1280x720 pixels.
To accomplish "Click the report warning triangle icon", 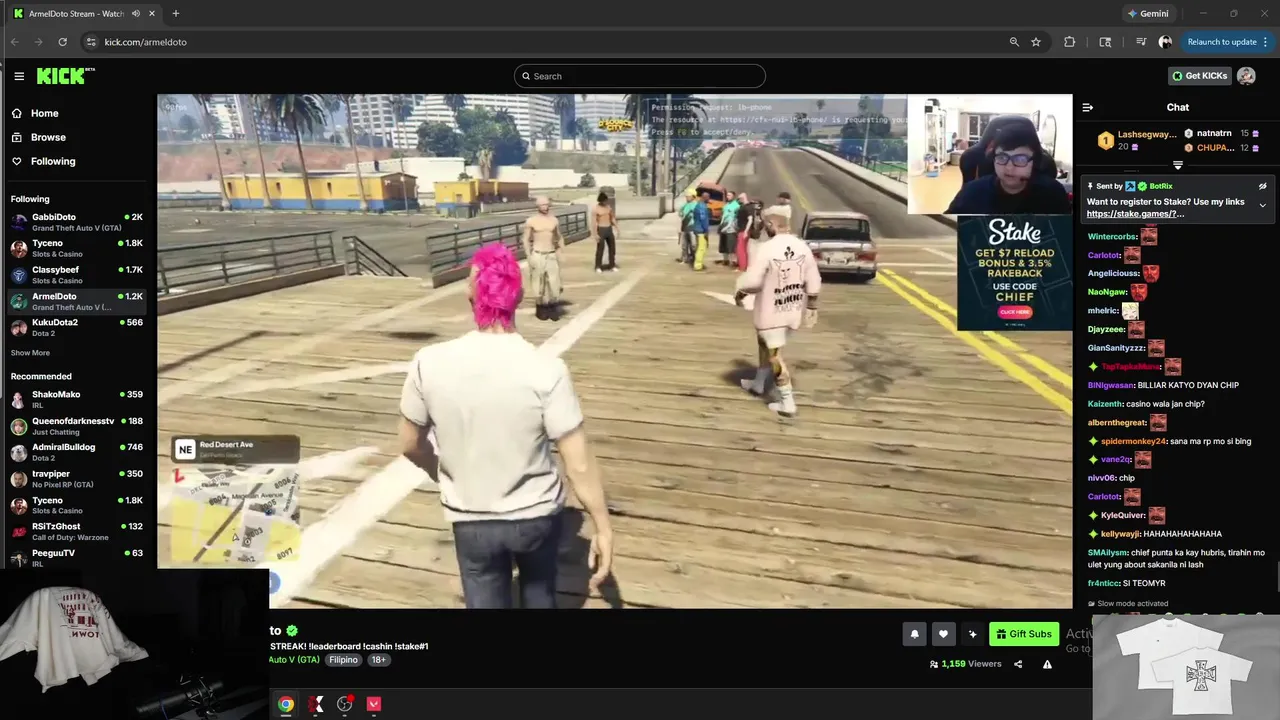I will [1047, 664].
